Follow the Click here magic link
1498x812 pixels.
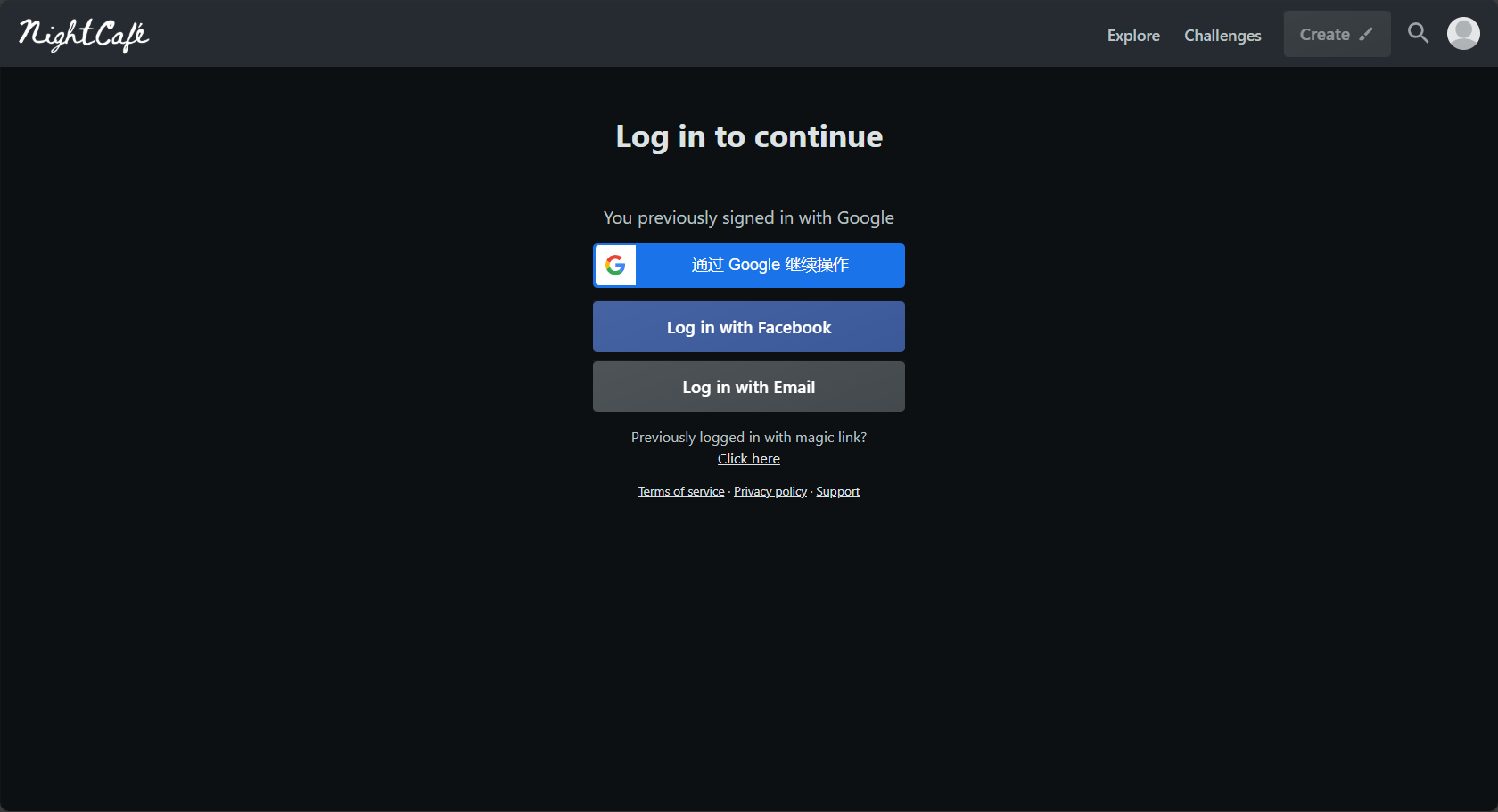pos(749,458)
